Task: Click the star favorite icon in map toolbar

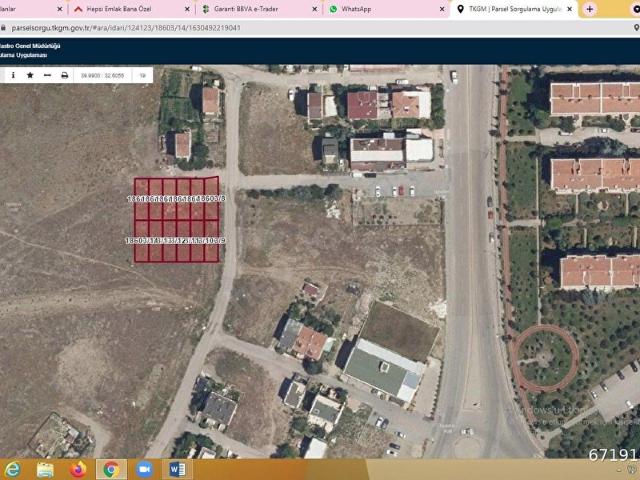Action: (x=30, y=75)
